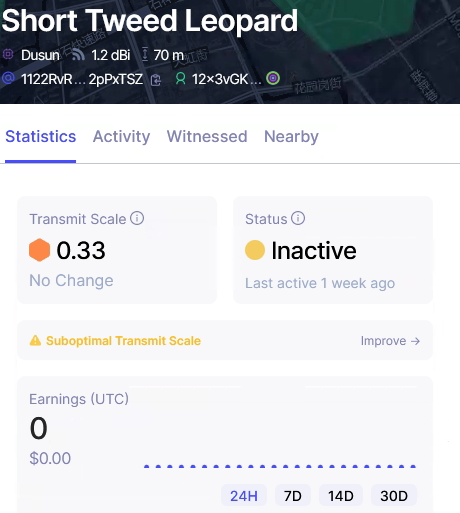The width and height of the screenshot is (460, 513).
Task: Click the yellow warning triangle icon
Action: pos(35,340)
